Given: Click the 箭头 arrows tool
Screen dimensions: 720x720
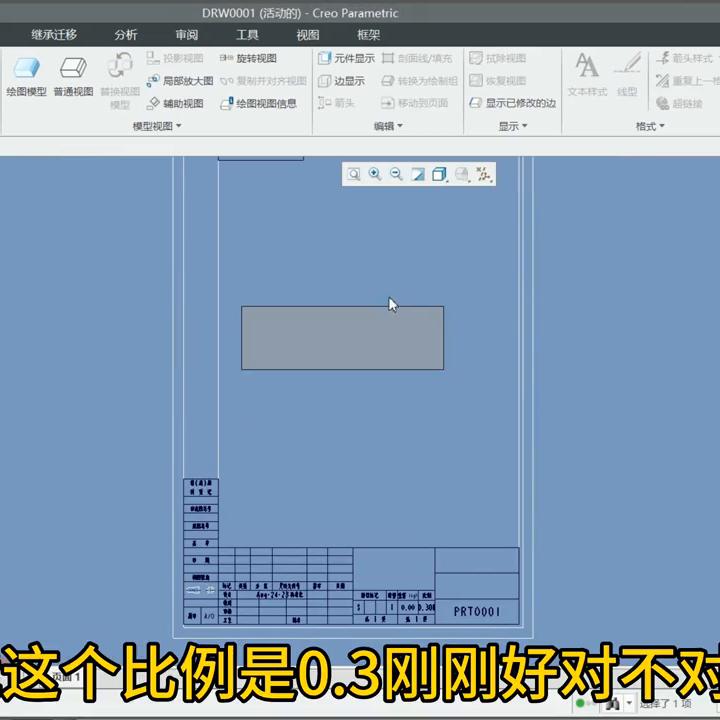Looking at the screenshot, I should pyautogui.click(x=336, y=103).
